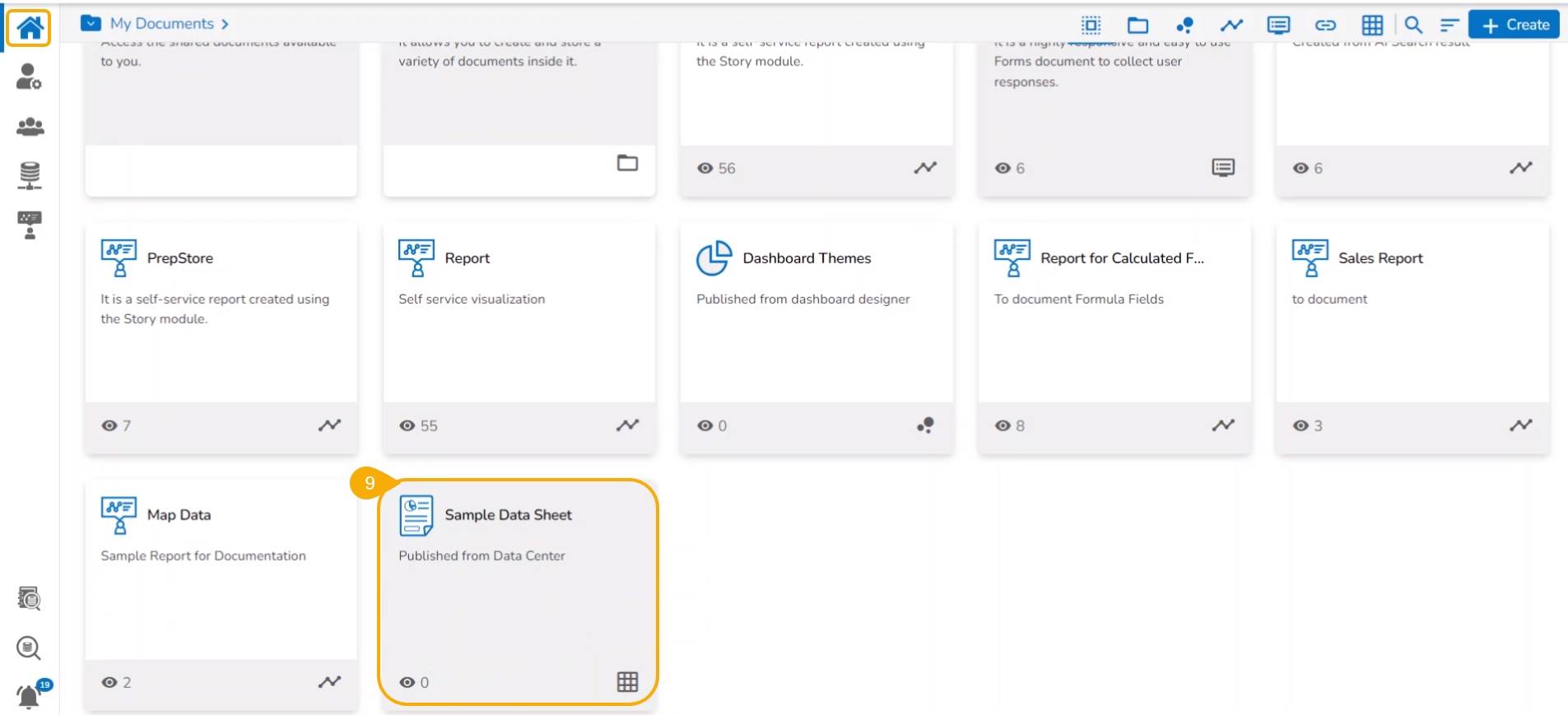Screen dimensions: 1568x715
Task: Filter by link documents icon
Action: point(1325,25)
